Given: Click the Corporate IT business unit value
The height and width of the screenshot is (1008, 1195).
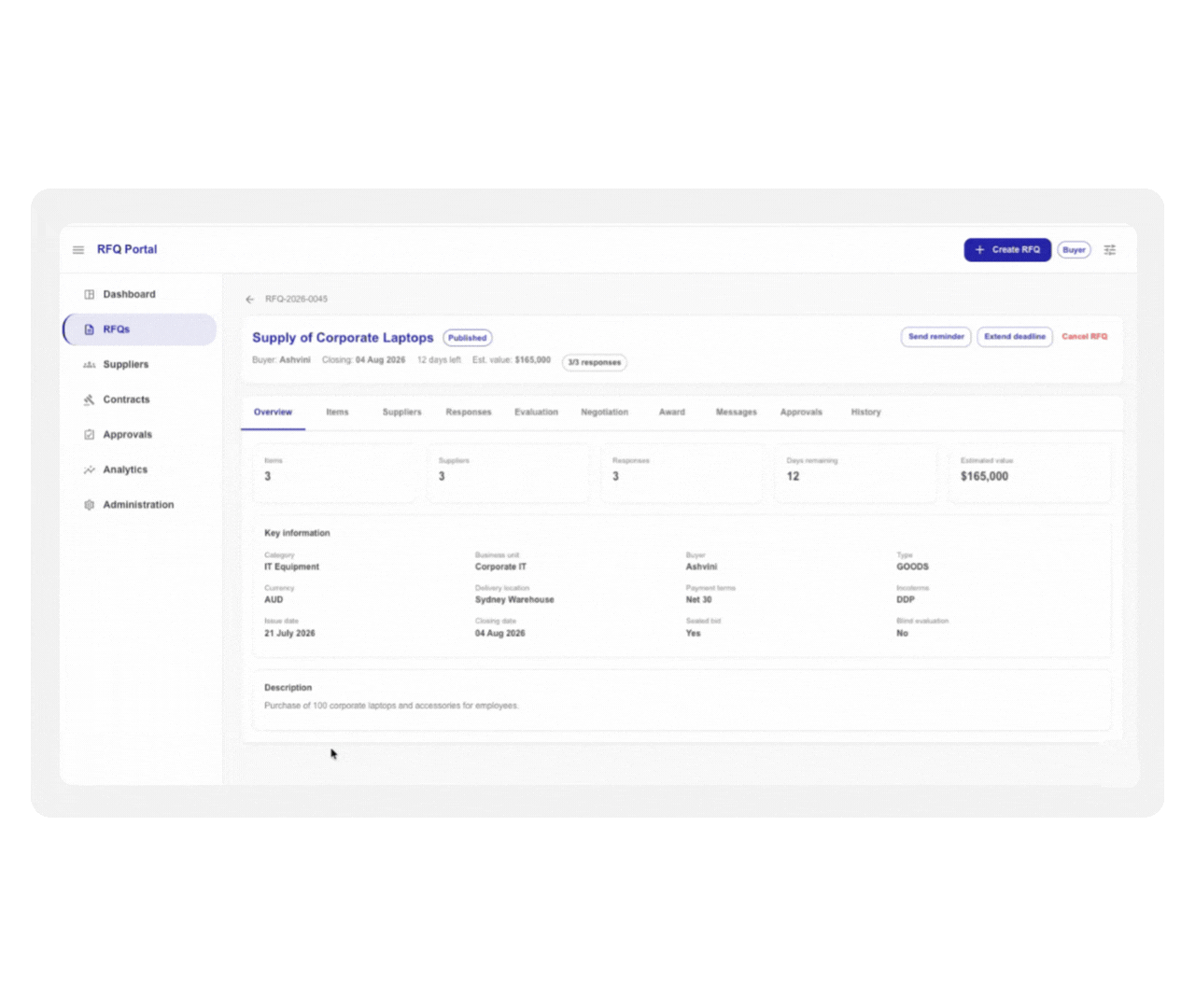Looking at the screenshot, I should click(x=500, y=567).
